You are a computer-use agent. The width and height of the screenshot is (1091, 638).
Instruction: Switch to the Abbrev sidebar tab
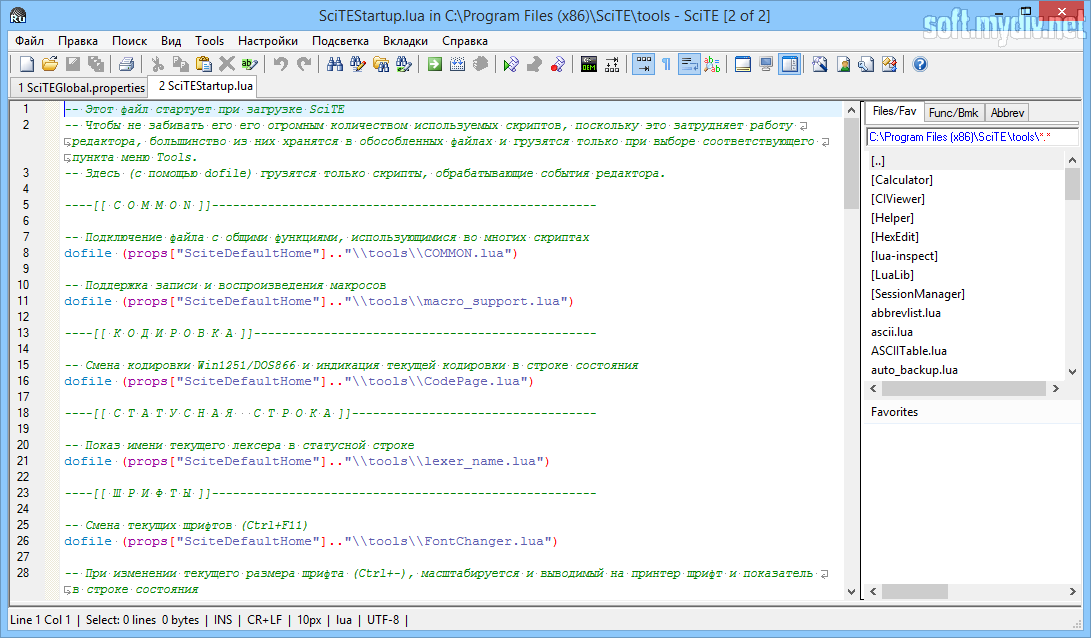1007,113
